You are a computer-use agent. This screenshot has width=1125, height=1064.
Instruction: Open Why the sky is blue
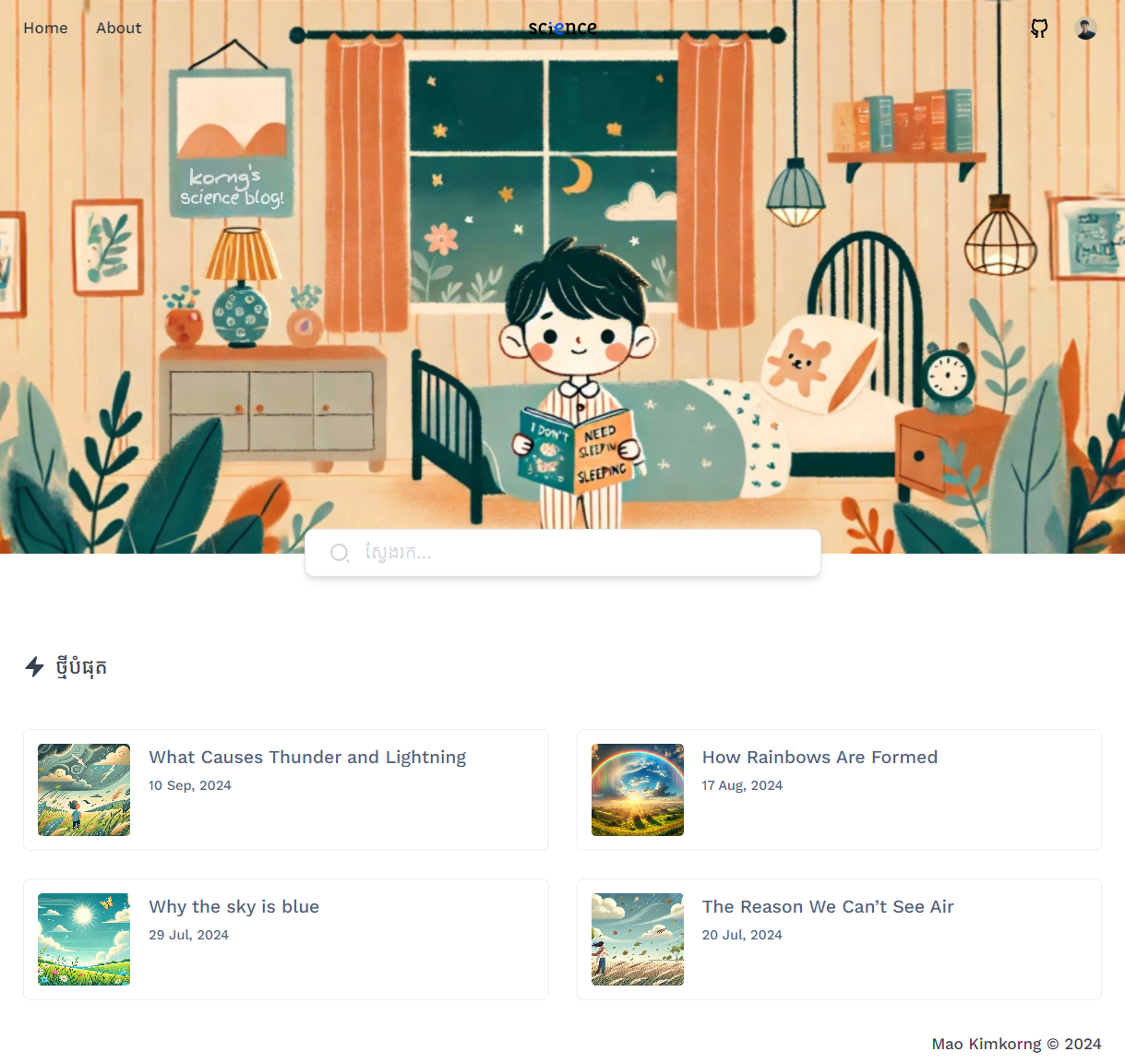click(x=233, y=906)
